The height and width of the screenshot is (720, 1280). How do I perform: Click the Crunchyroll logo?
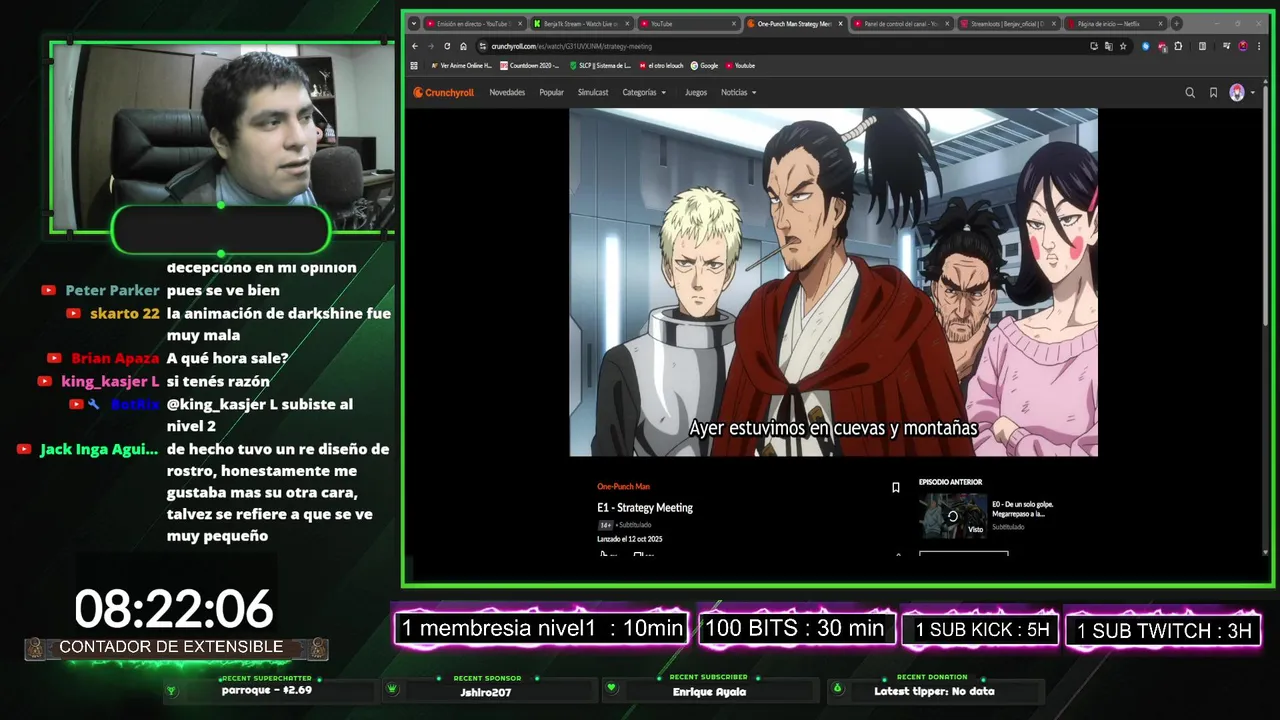coord(444,93)
